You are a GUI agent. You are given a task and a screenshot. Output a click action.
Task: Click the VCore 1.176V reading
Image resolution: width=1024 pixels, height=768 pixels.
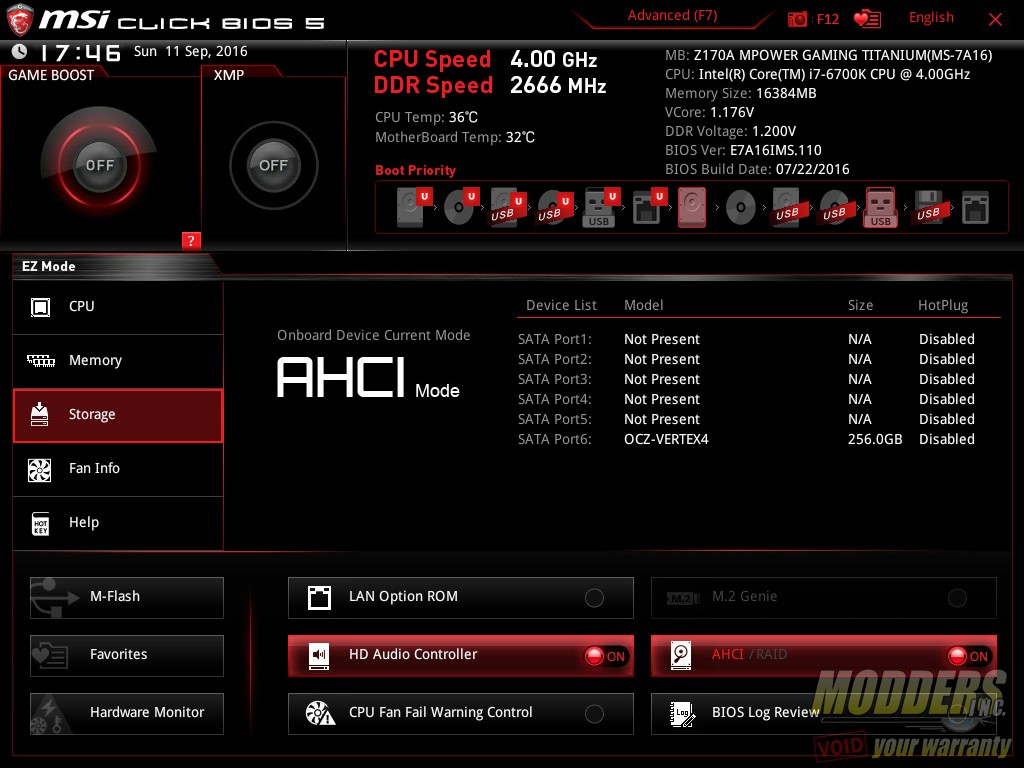pyautogui.click(x=710, y=112)
